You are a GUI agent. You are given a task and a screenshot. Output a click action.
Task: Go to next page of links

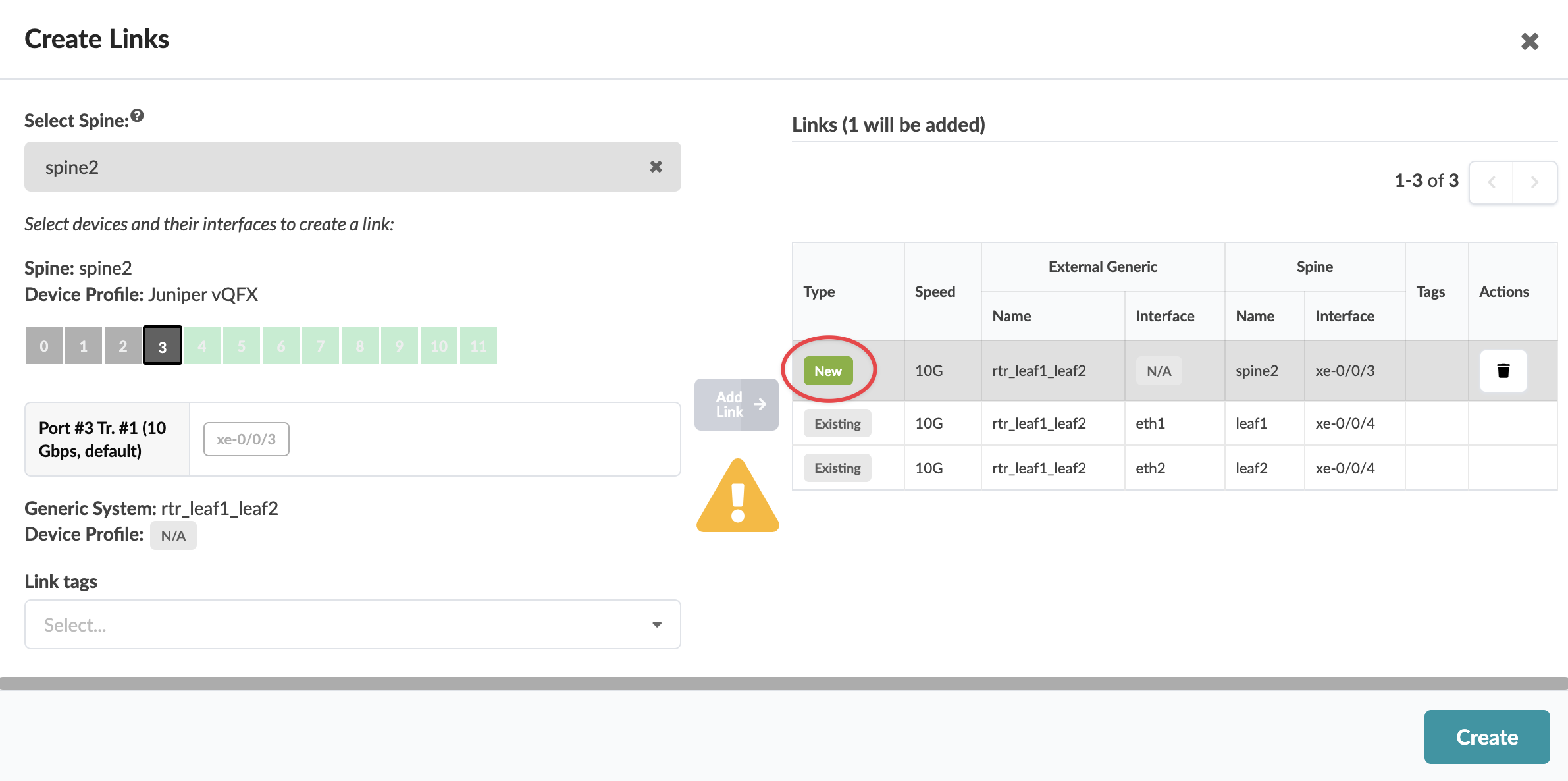[x=1534, y=182]
